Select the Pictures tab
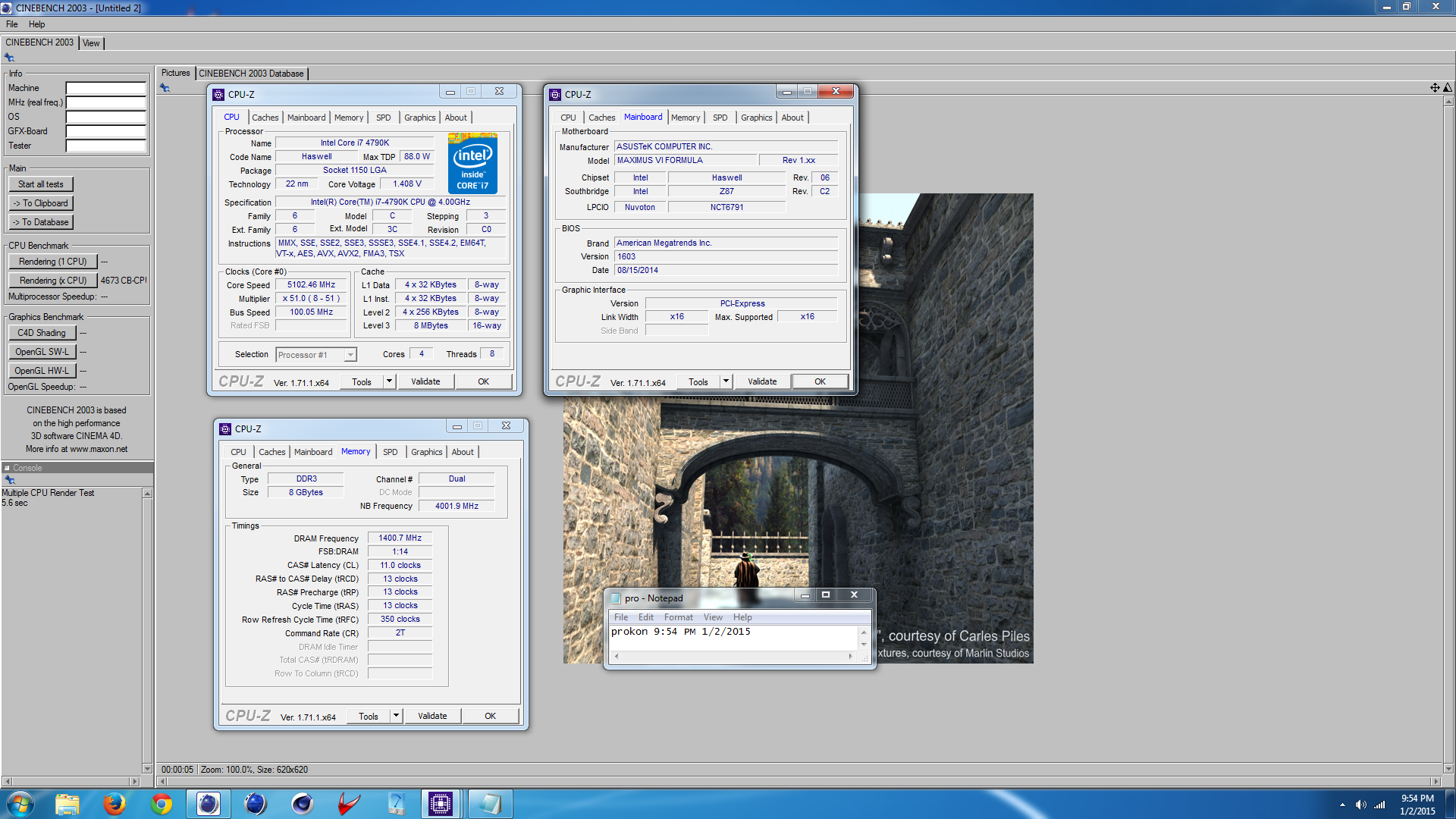This screenshot has height=819, width=1456. [x=175, y=74]
